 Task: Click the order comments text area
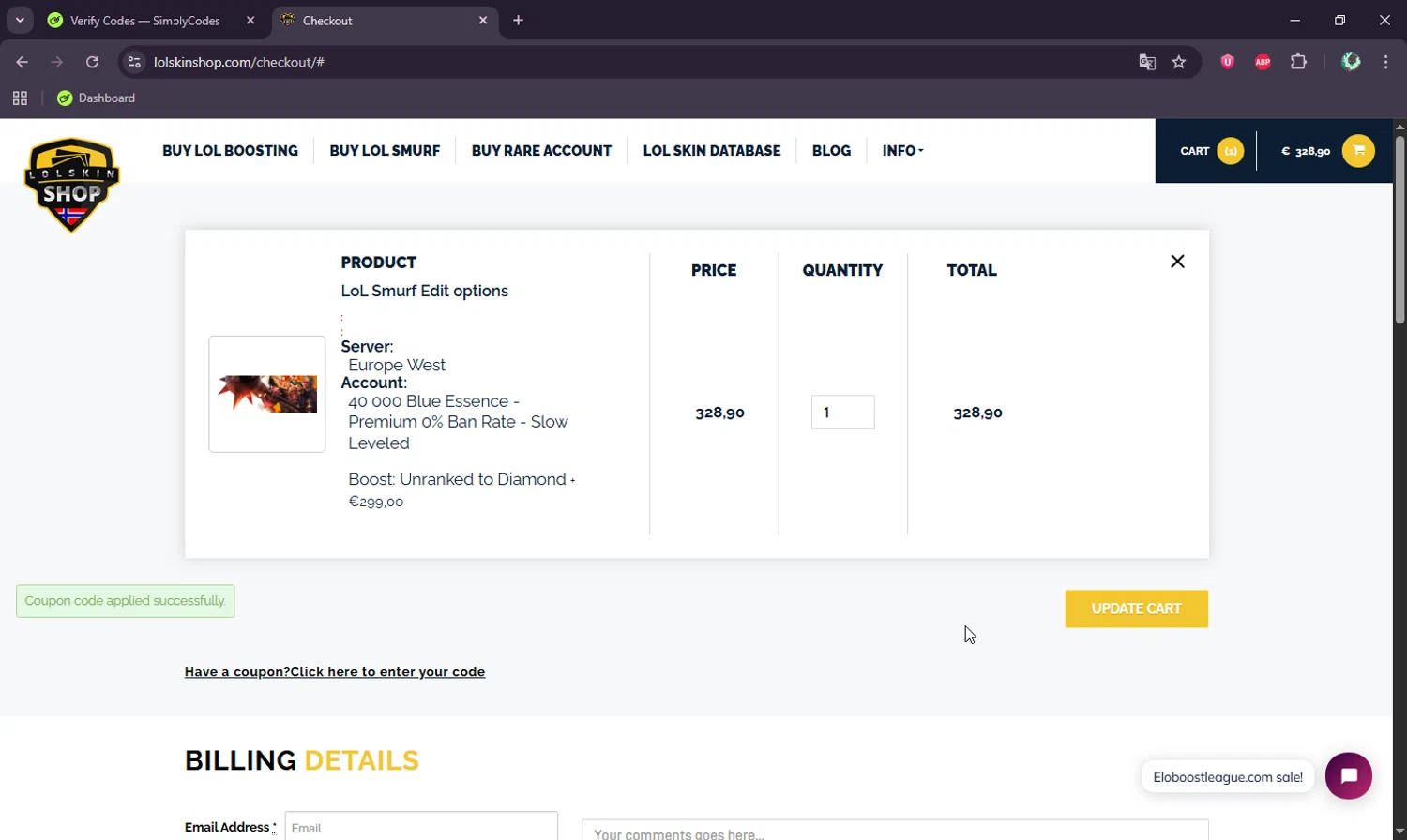point(895,830)
